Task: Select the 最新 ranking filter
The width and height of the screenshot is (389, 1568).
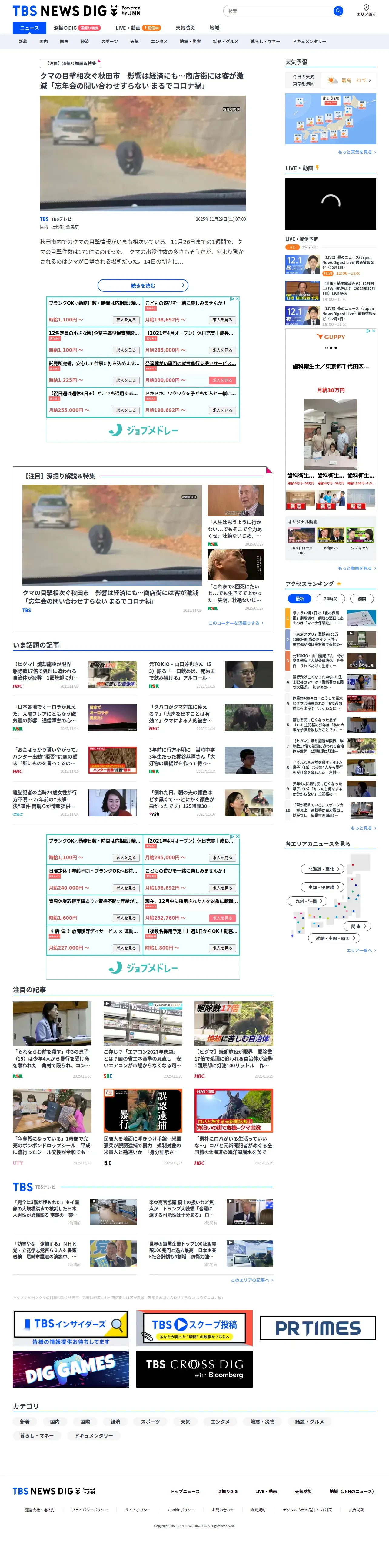Action: point(300,599)
